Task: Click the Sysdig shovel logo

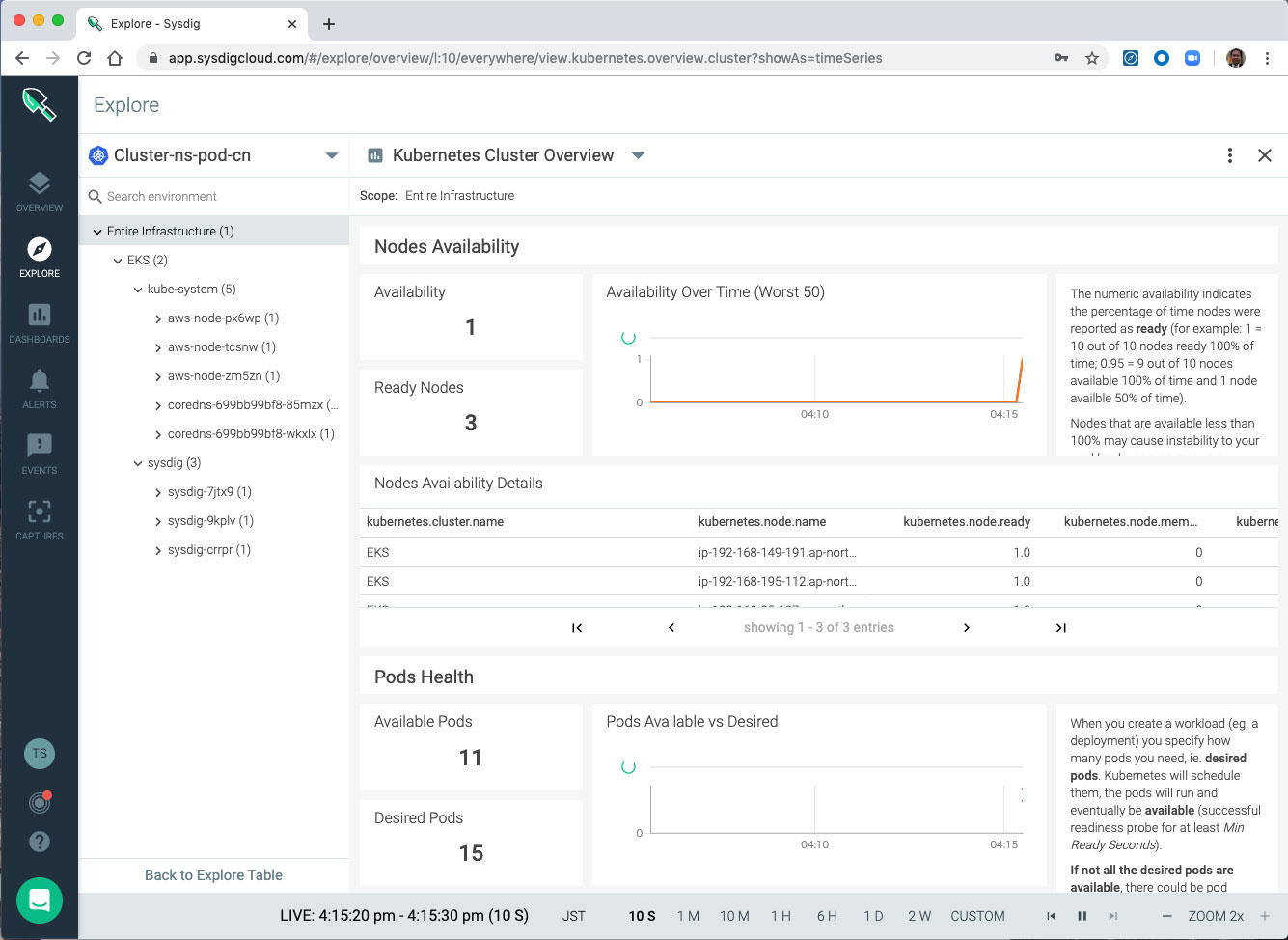Action: coord(40,104)
